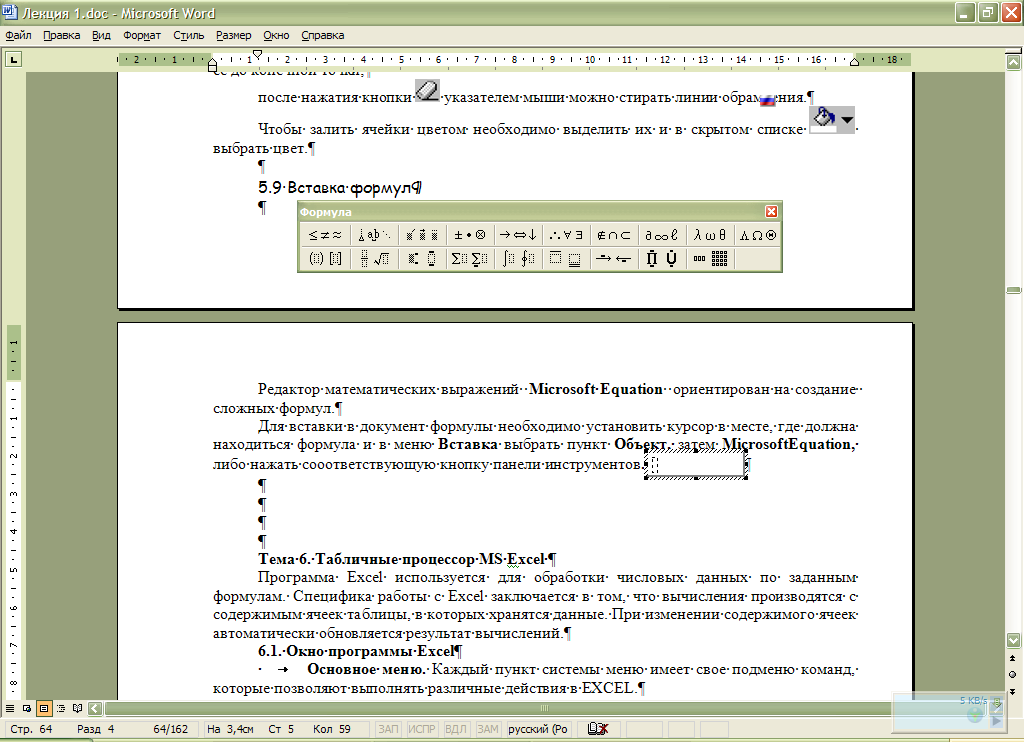Open the Размер menu

click(233, 35)
